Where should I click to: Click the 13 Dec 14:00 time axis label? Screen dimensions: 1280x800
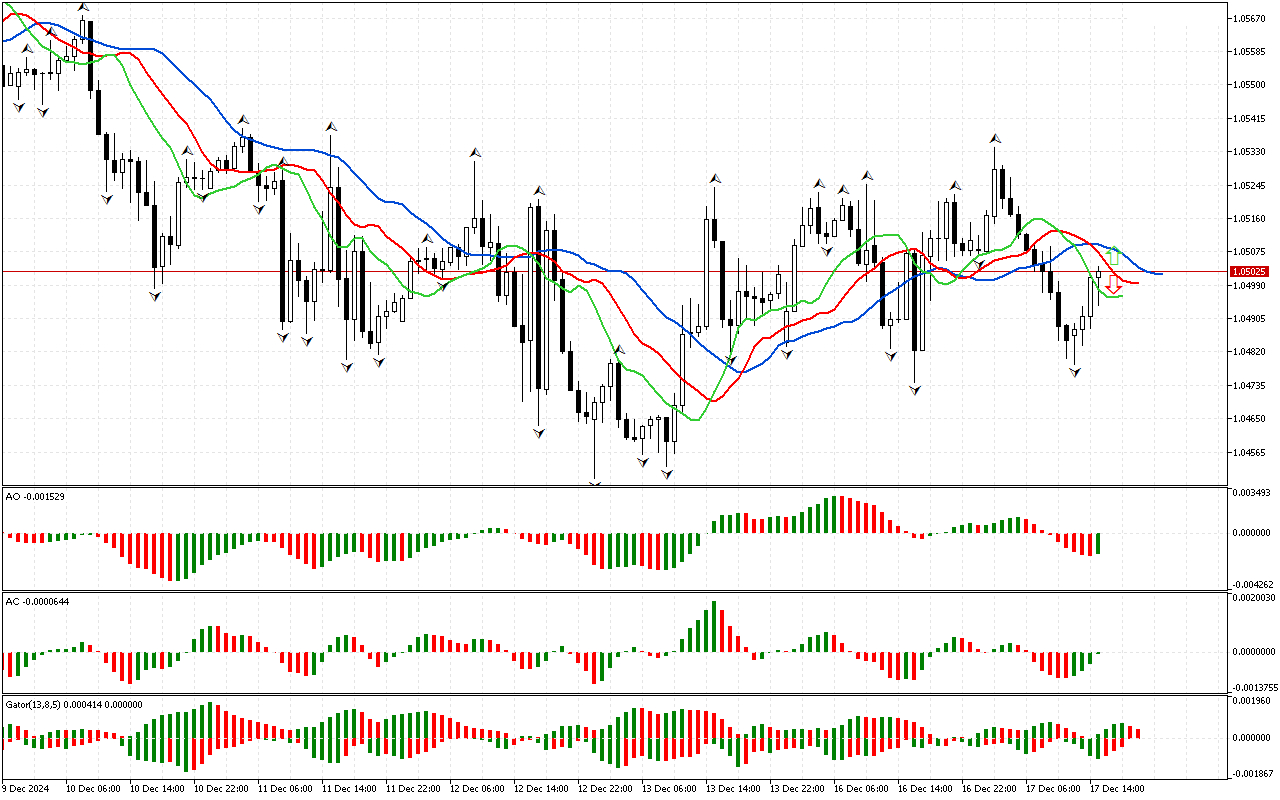tap(733, 789)
